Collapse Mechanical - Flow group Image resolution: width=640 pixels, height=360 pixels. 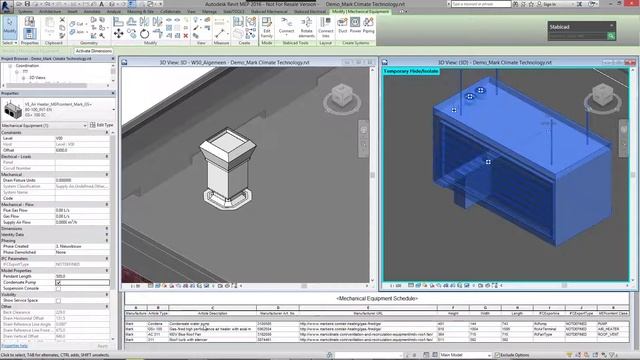[x=107, y=204]
